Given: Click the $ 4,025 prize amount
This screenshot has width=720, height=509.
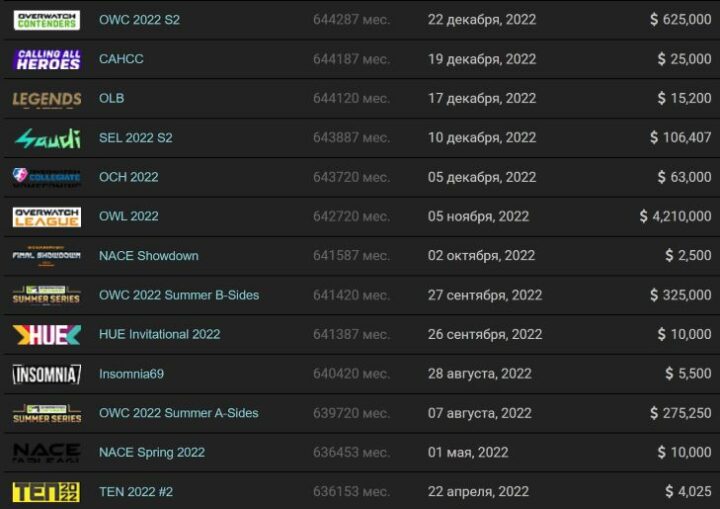Looking at the screenshot, I should pos(688,492).
